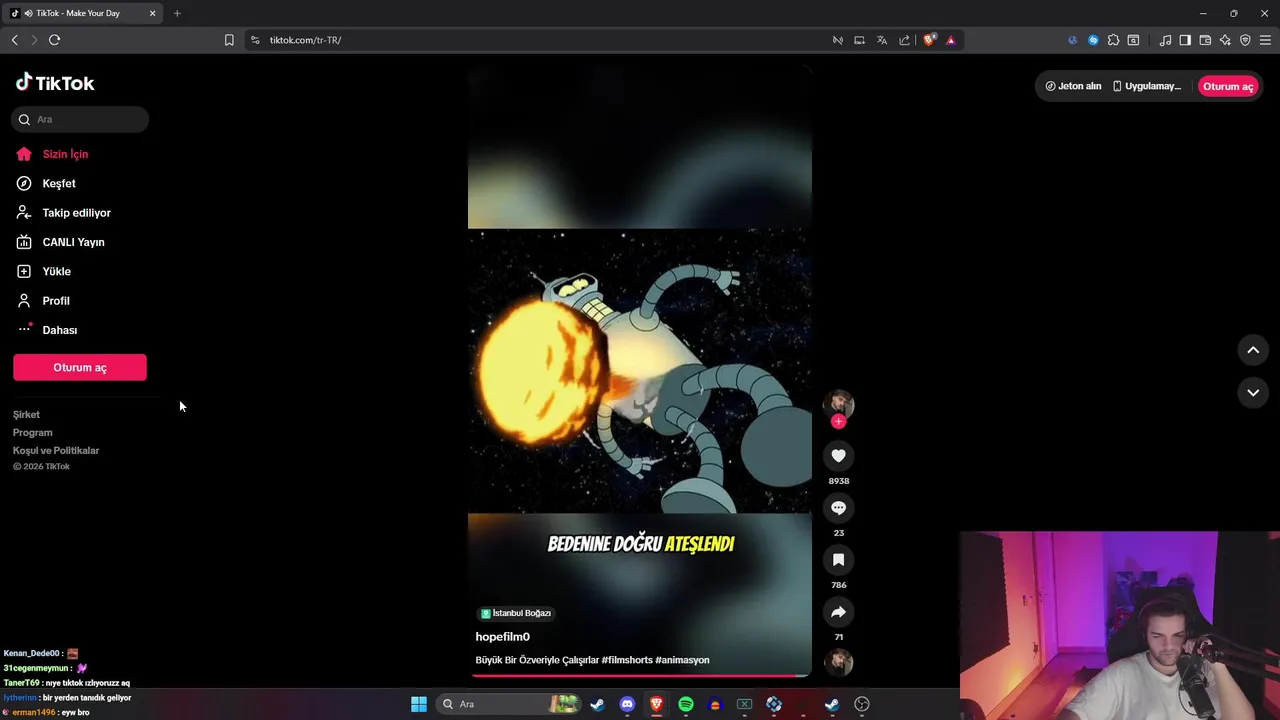Click the top-right Oturum aç button
Viewport: 1280px width, 720px height.
(1228, 86)
